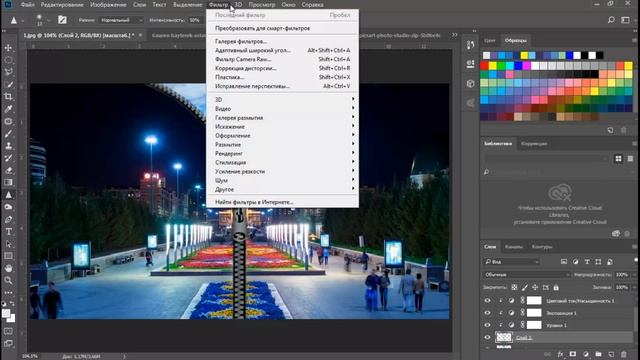
Task: Select the Eraser tool
Action: point(8,170)
